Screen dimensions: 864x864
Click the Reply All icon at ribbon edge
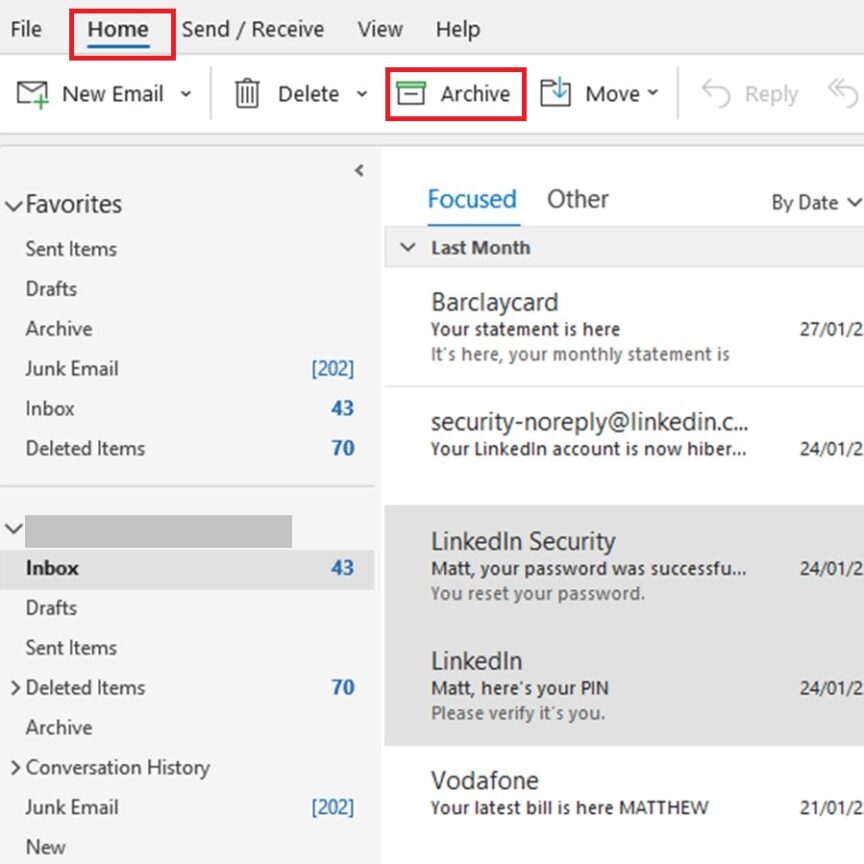[845, 93]
